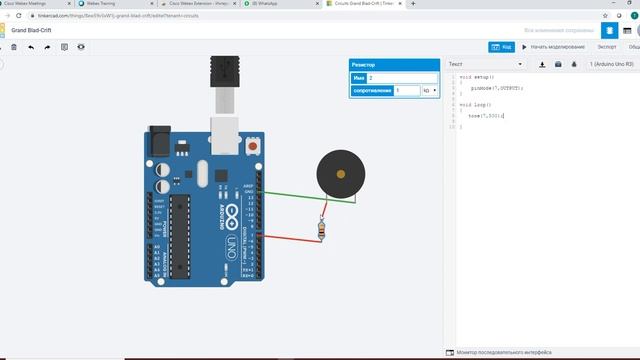The width and height of the screenshot is (640, 360).
Task: Start the simulation
Action: point(553,47)
